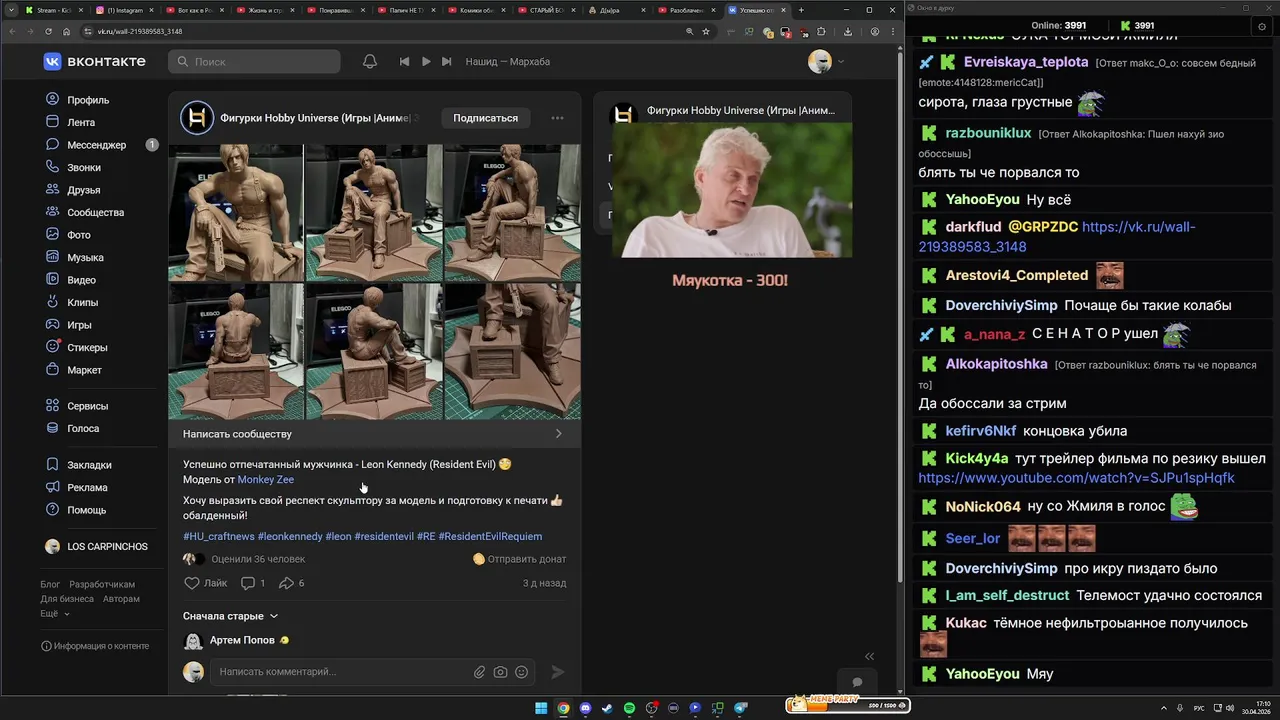This screenshot has height=720, width=1280.
Task: Open Steam from the taskbar
Action: click(607, 708)
